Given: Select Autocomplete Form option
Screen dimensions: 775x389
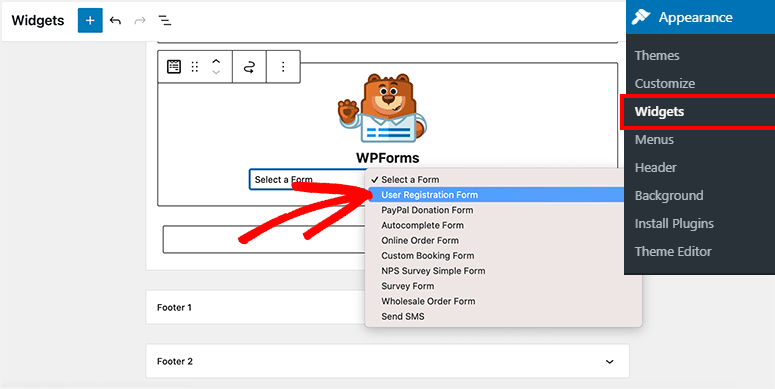Looking at the screenshot, I should pyautogui.click(x=503, y=225).
